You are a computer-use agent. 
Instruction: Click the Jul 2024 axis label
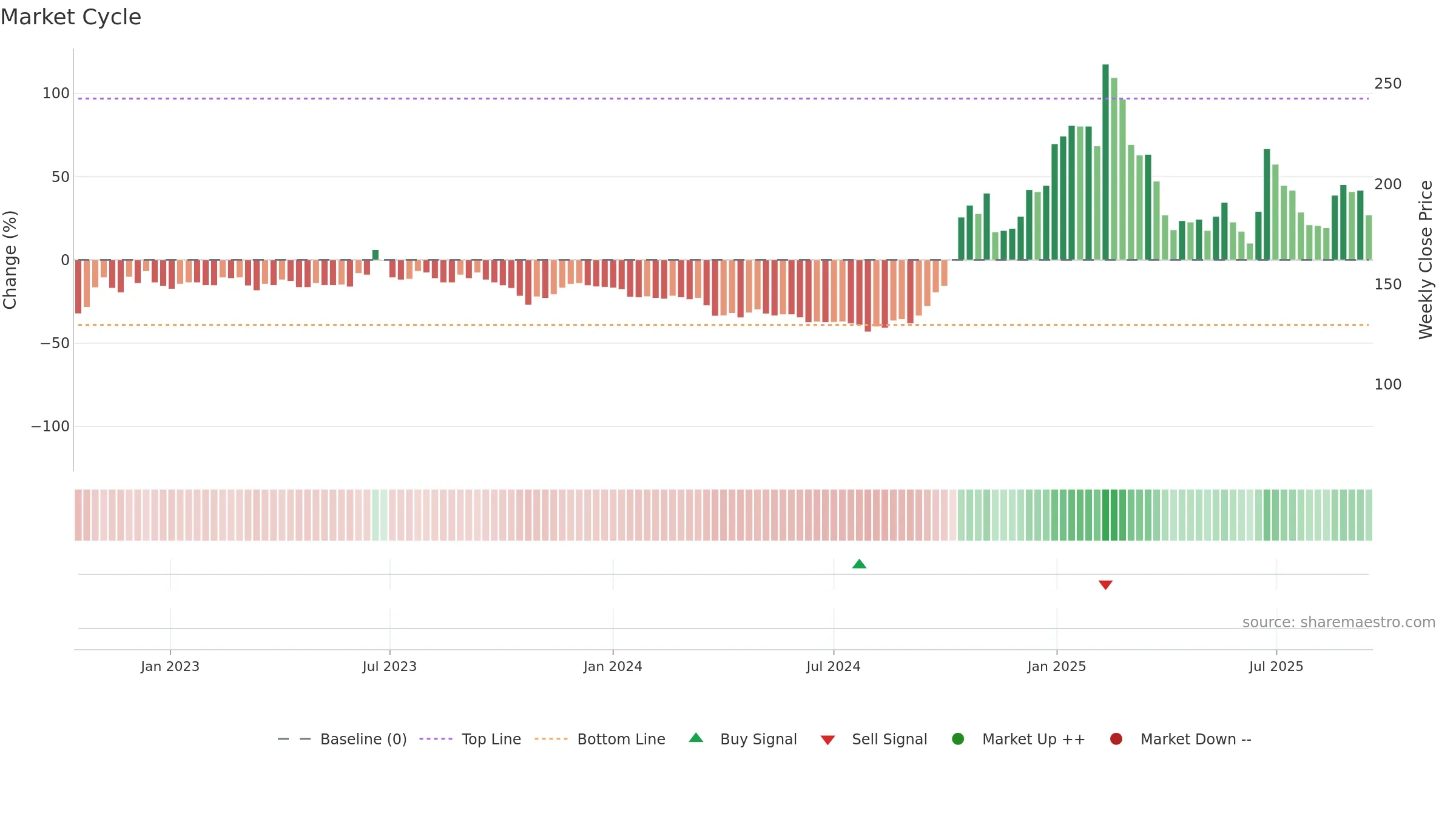coord(834,667)
